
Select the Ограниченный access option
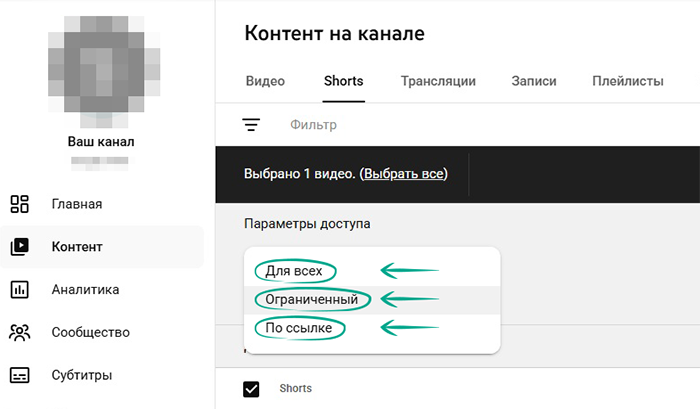click(312, 299)
